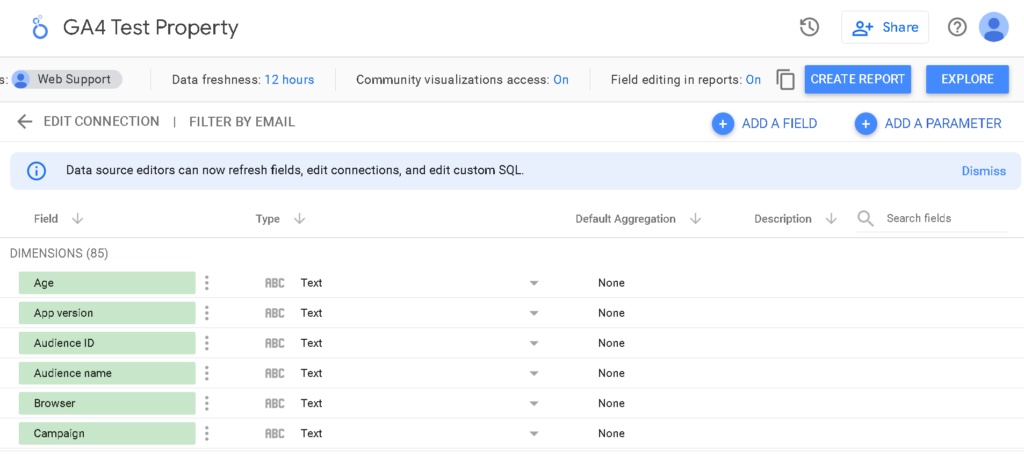Image resolution: width=1024 pixels, height=456 pixels.
Task: Change data freshness 12 hours link
Action: coord(289,80)
